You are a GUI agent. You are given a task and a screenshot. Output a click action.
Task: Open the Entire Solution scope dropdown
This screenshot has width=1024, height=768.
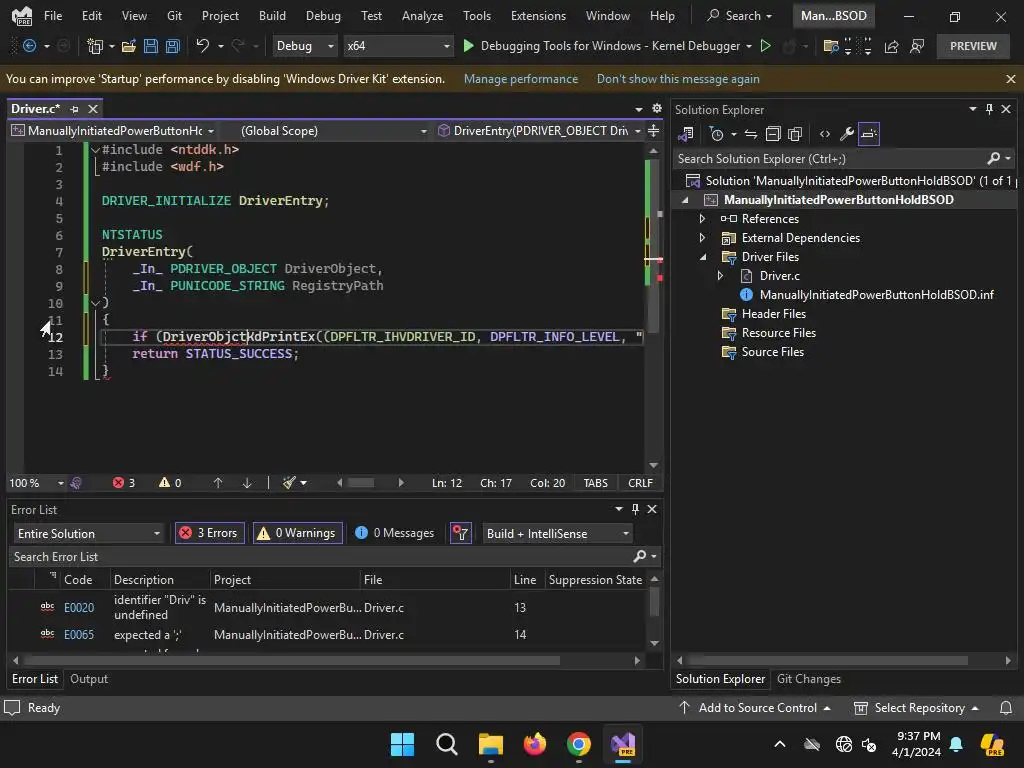(89, 534)
